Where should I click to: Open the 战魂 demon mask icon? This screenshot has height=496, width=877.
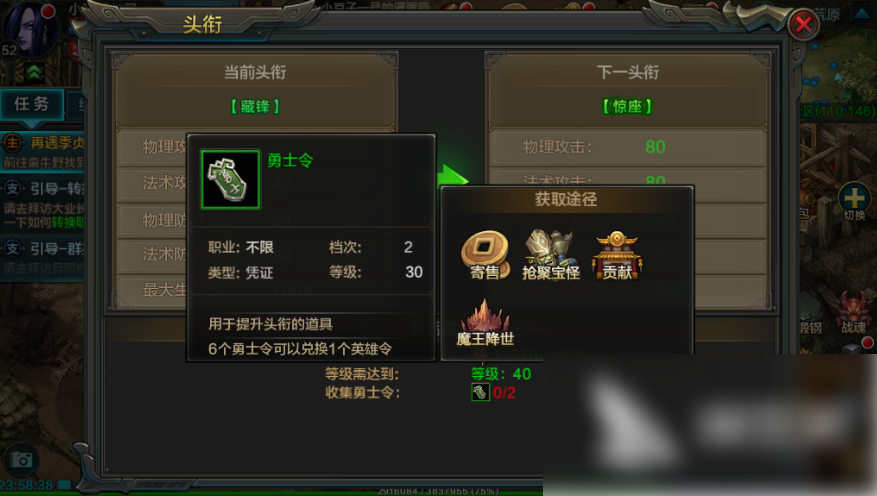(x=855, y=314)
